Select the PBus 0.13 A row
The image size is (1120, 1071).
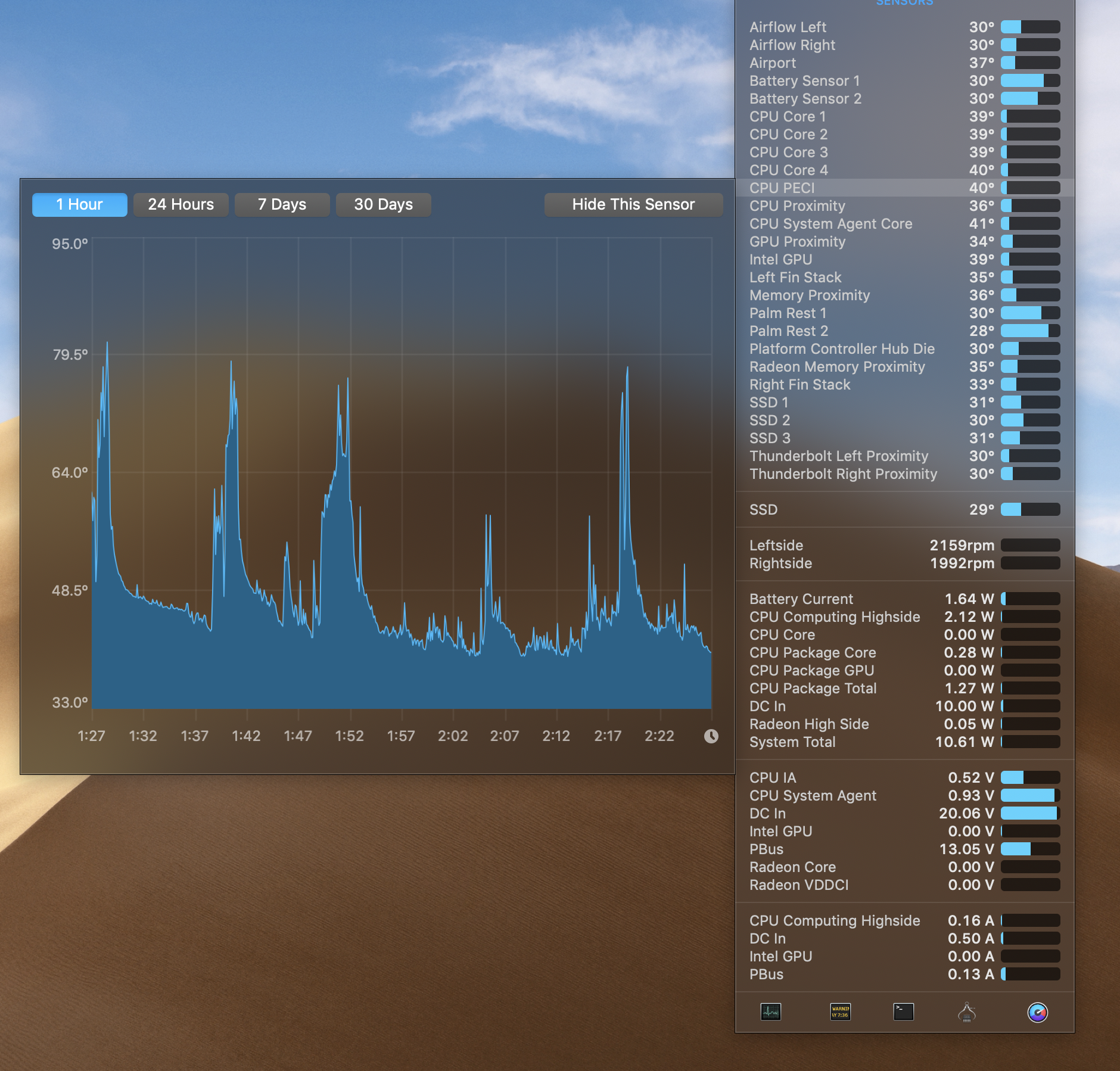pos(905,974)
